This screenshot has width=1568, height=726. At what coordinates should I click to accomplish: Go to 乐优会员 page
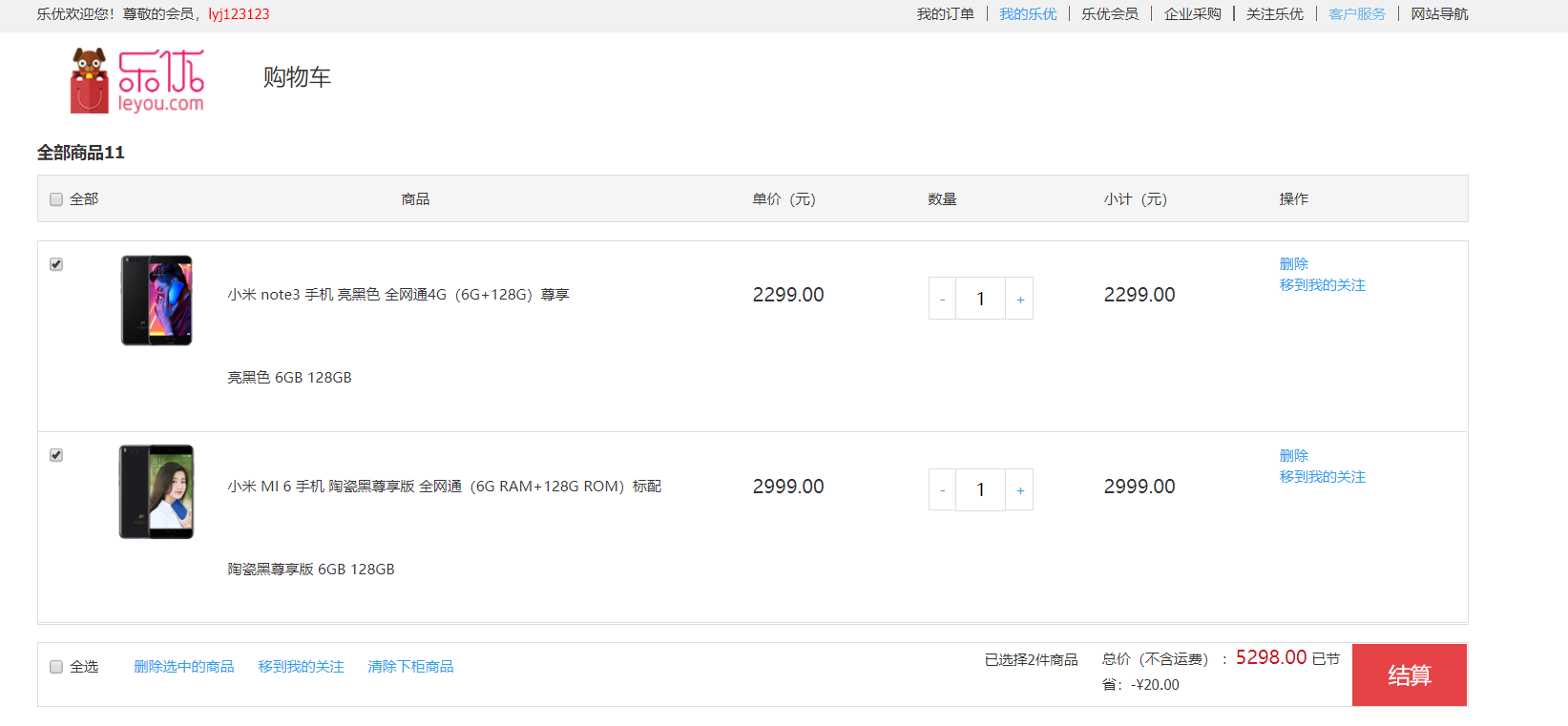[1110, 14]
